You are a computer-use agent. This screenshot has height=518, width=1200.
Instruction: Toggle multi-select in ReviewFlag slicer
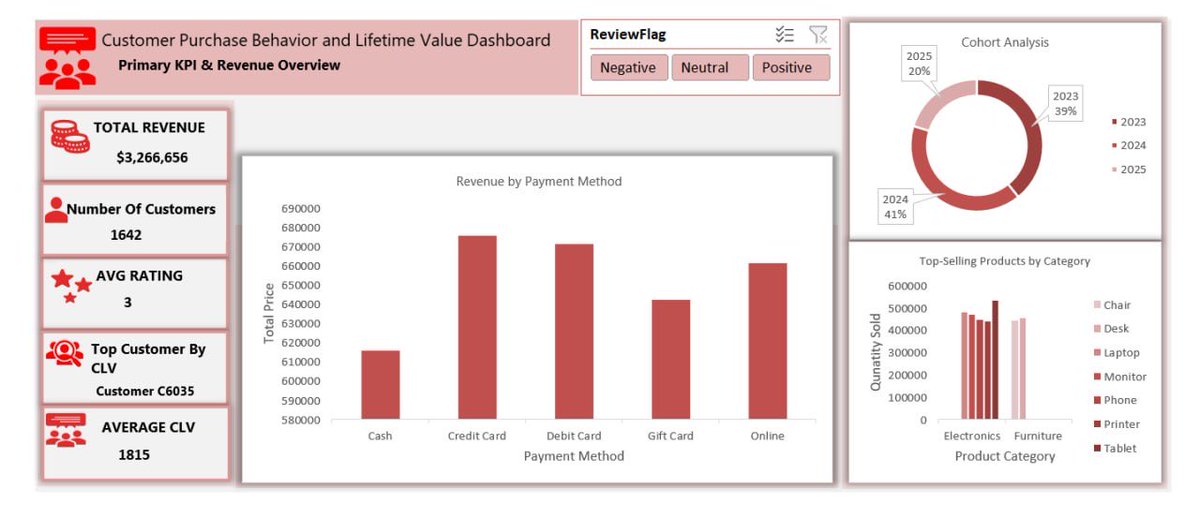pyautogui.click(x=785, y=35)
